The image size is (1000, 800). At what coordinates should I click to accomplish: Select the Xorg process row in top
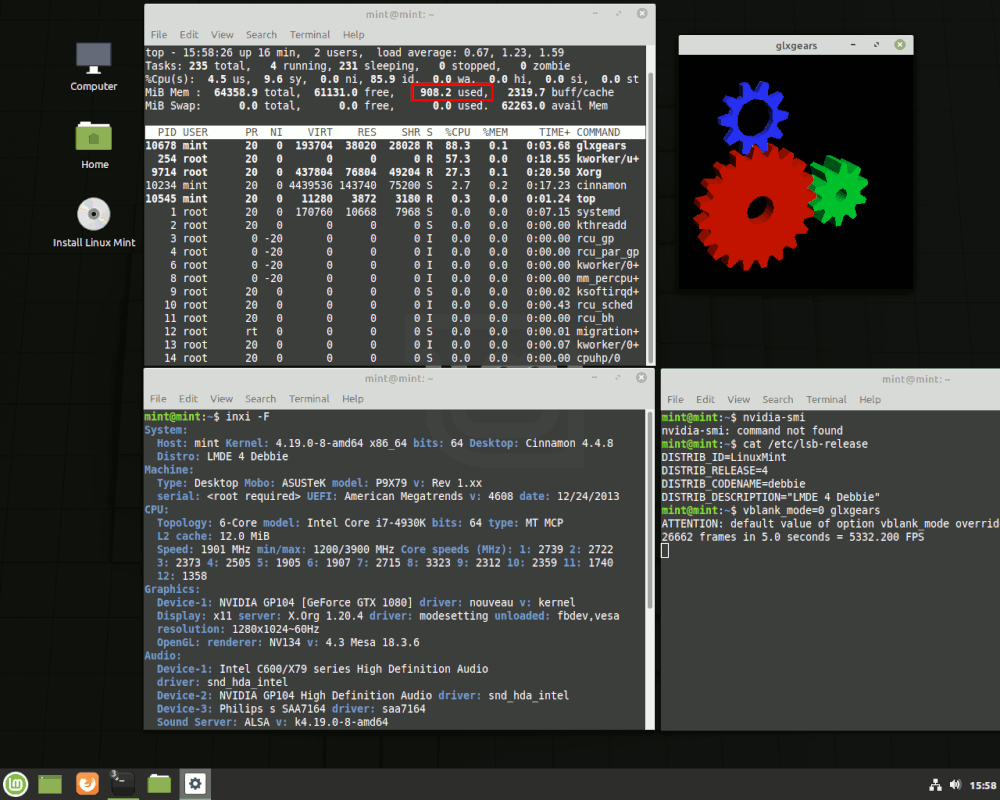pyautogui.click(x=395, y=172)
